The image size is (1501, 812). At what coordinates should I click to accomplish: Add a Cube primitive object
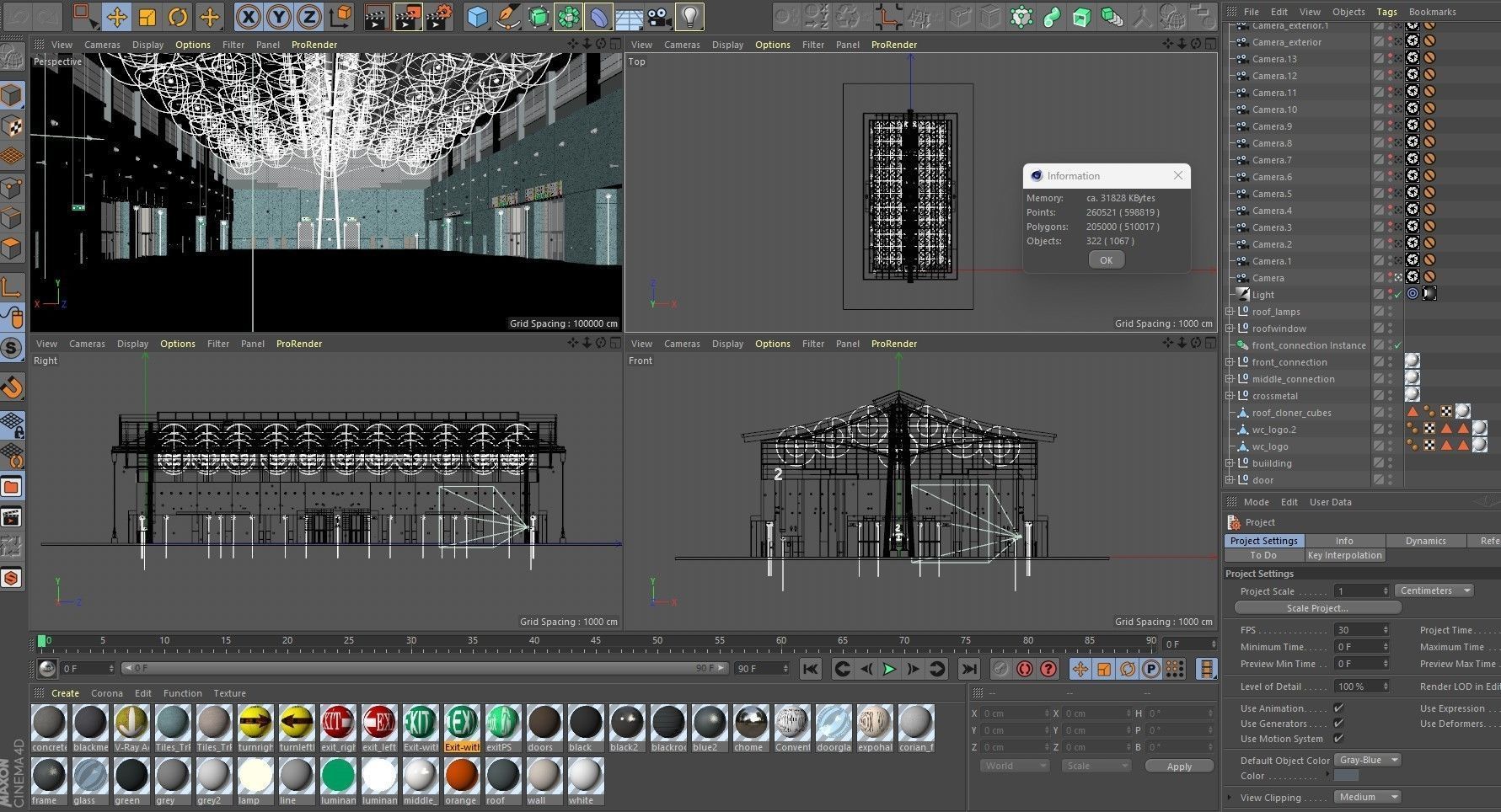coord(478,16)
